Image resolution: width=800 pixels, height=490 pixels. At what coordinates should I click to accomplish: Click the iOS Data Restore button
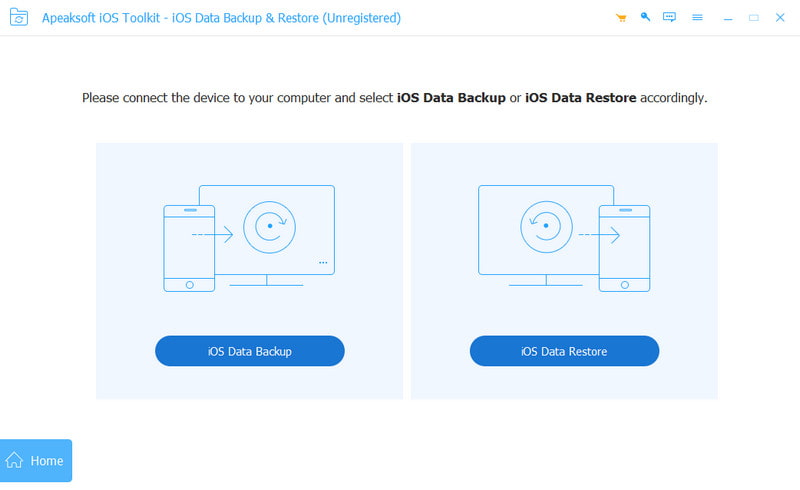(x=564, y=351)
